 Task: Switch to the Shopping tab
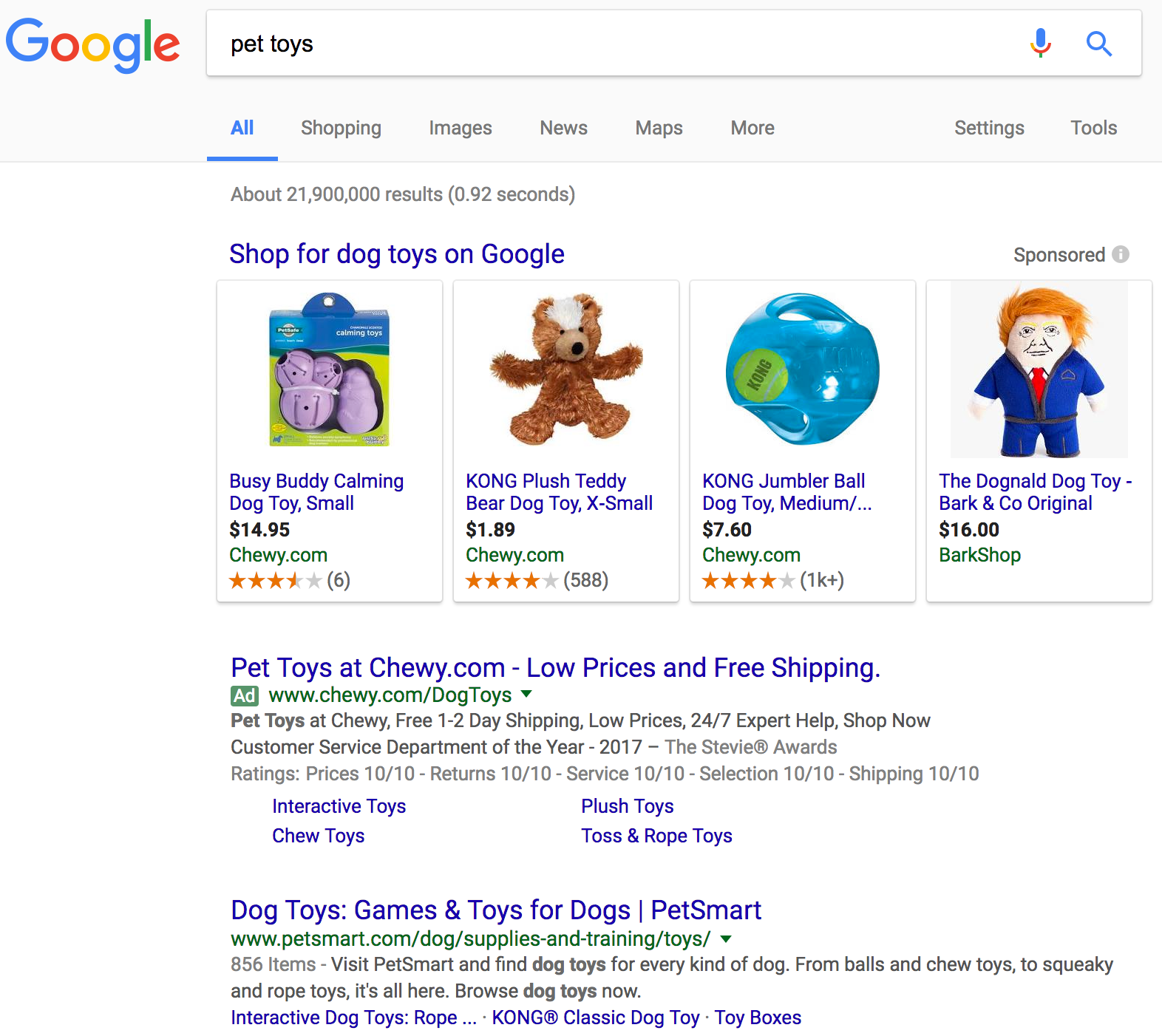click(341, 128)
